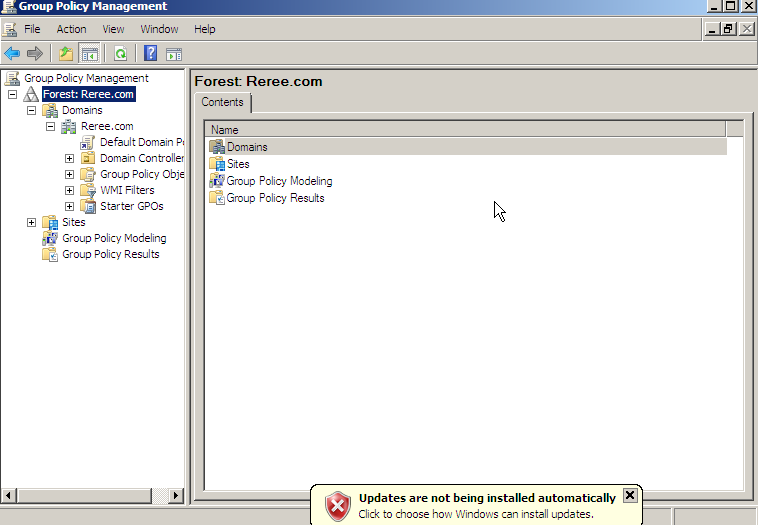Close the updates notification balloon
Screen dimensions: 758x525
tap(630, 495)
